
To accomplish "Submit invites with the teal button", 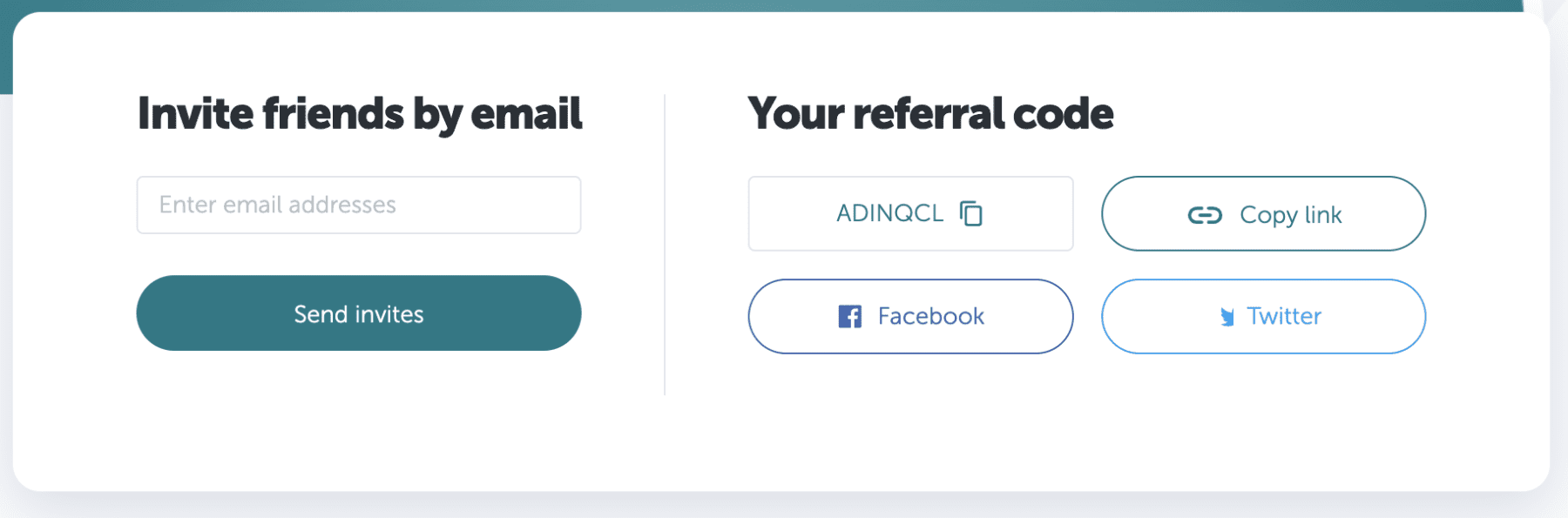I will (358, 313).
